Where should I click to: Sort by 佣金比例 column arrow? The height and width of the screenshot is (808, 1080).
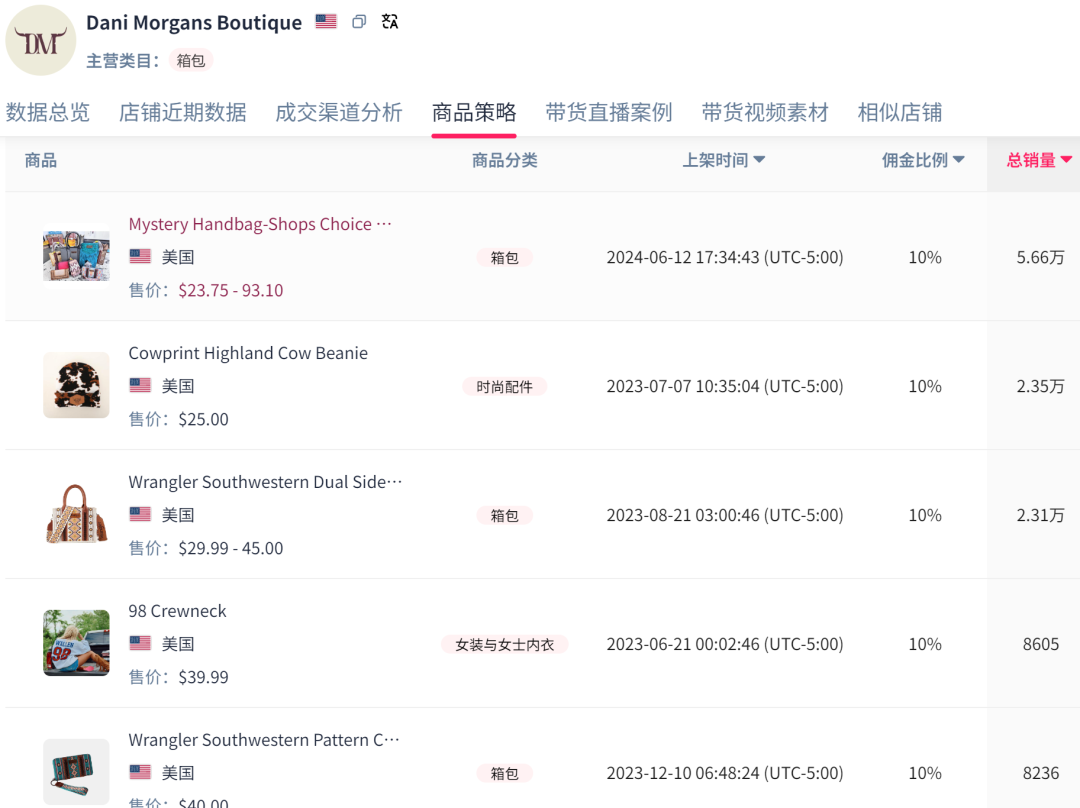click(x=958, y=160)
